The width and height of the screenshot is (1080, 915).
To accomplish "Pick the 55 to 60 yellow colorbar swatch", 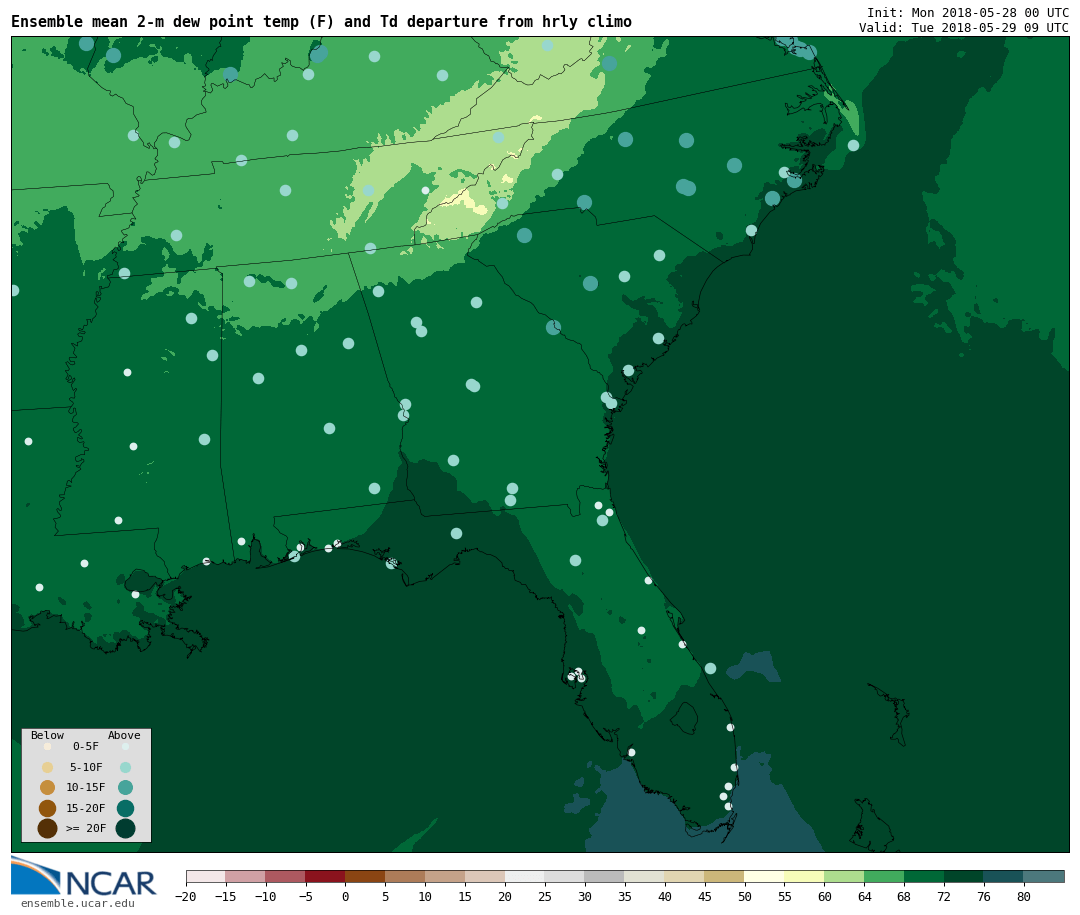I will [804, 876].
